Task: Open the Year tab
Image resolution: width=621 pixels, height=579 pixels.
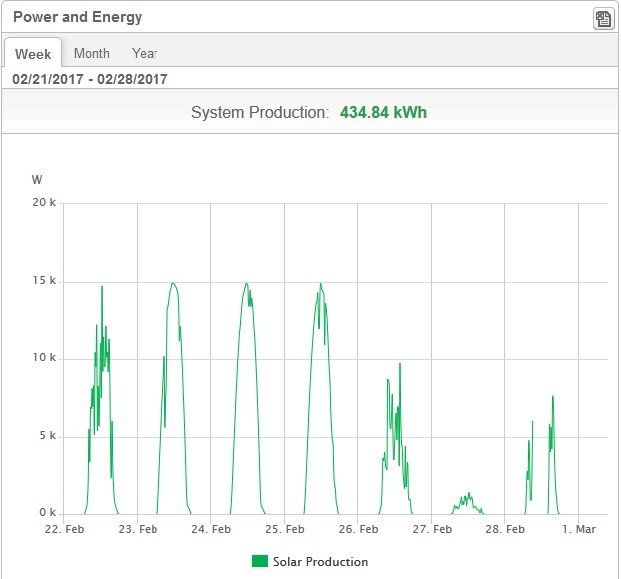Action: click(145, 53)
